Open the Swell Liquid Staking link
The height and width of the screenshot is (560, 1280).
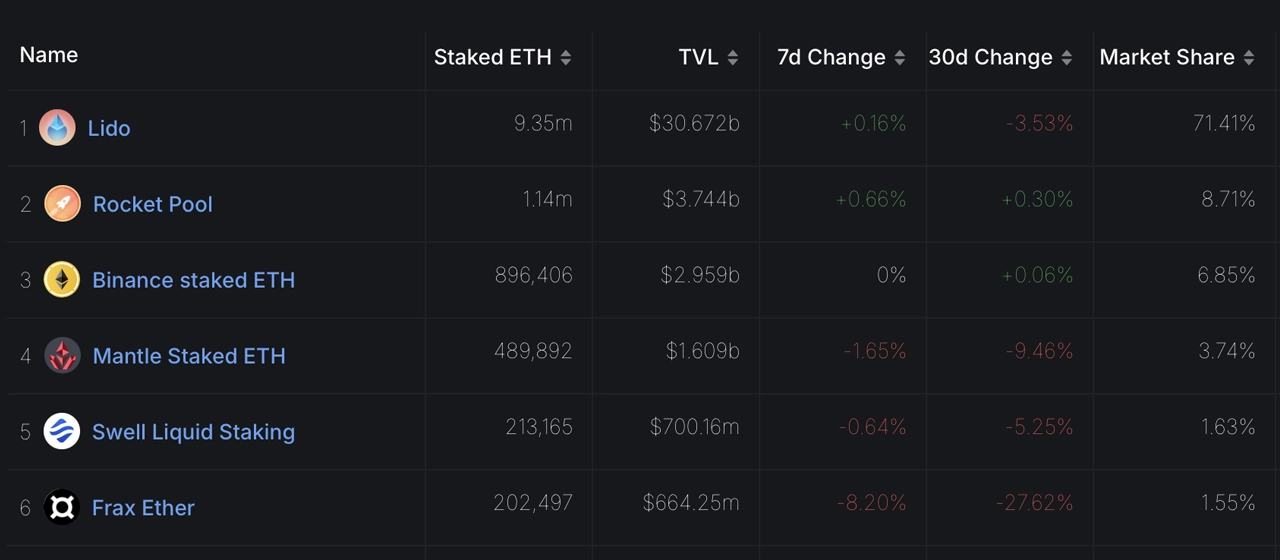pos(193,432)
